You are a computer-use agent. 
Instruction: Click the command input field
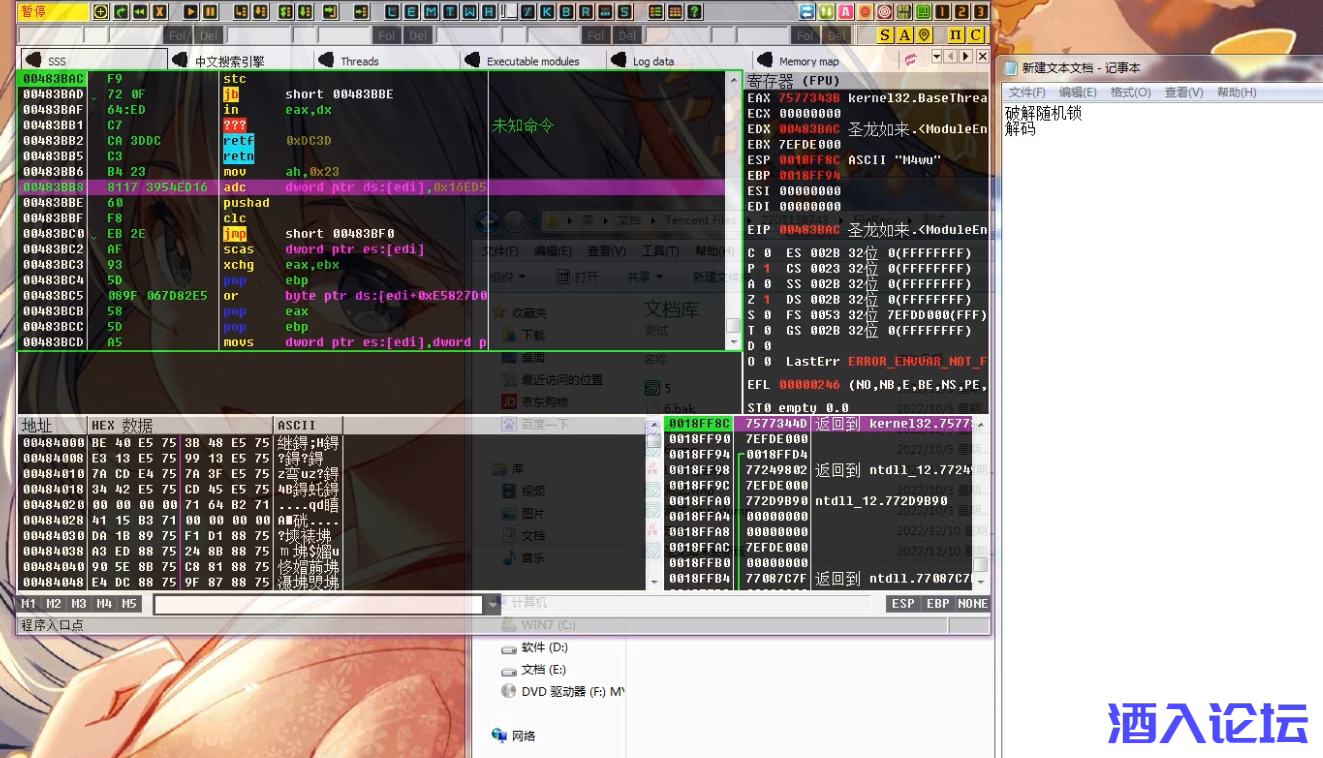coord(318,604)
